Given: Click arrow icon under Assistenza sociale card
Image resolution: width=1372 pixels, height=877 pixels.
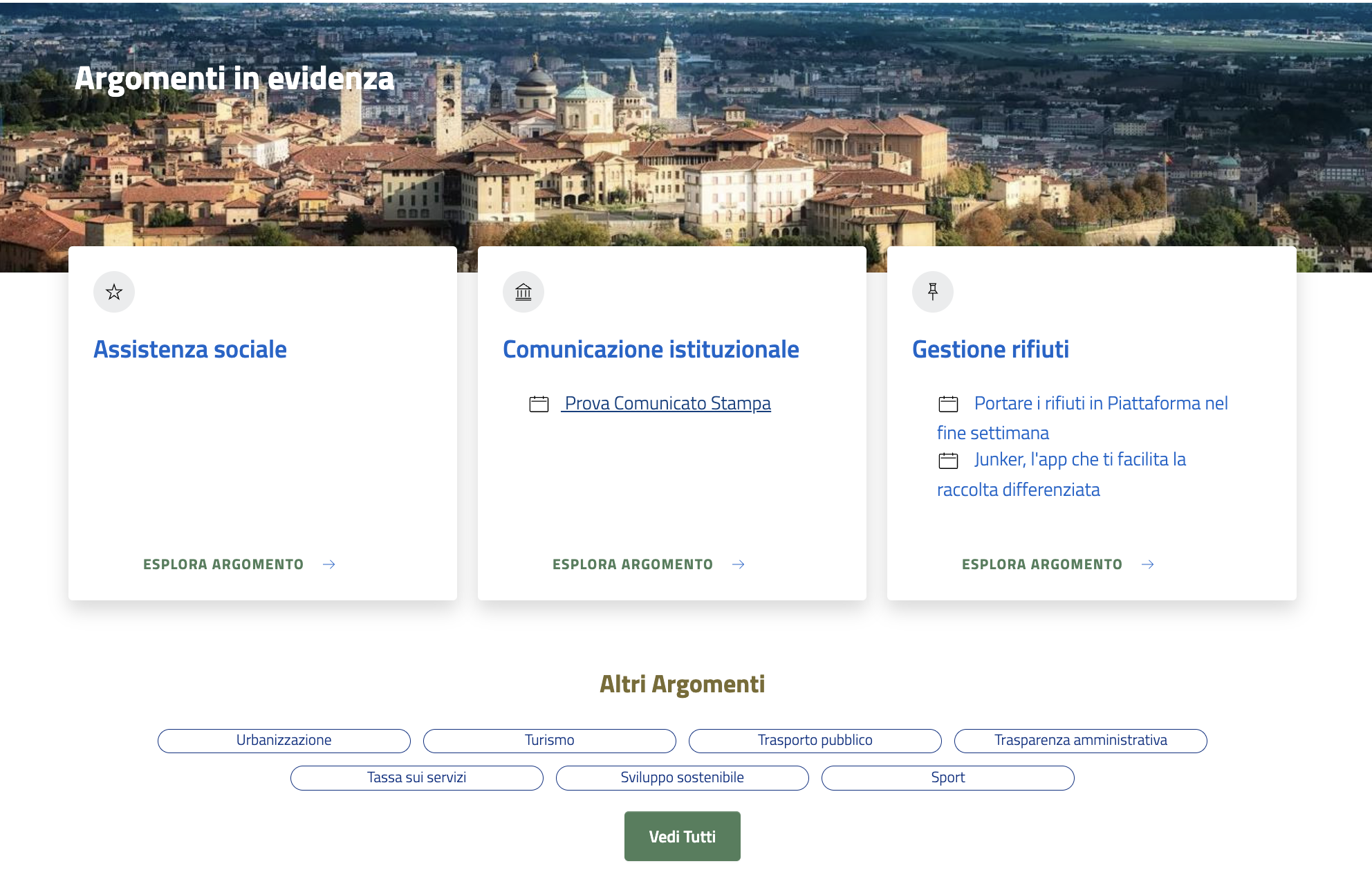Looking at the screenshot, I should tap(329, 564).
